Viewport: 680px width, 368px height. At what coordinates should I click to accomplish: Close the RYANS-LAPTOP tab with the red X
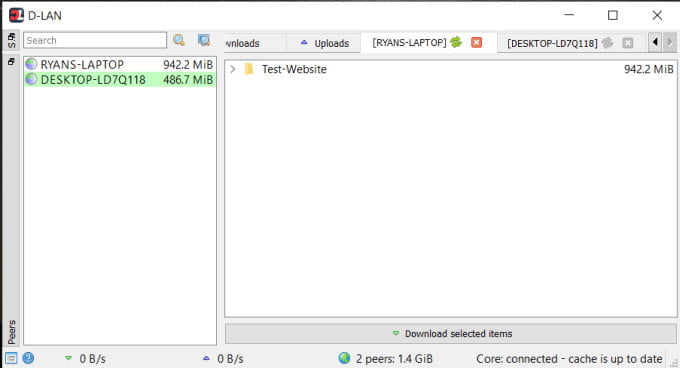coord(477,42)
